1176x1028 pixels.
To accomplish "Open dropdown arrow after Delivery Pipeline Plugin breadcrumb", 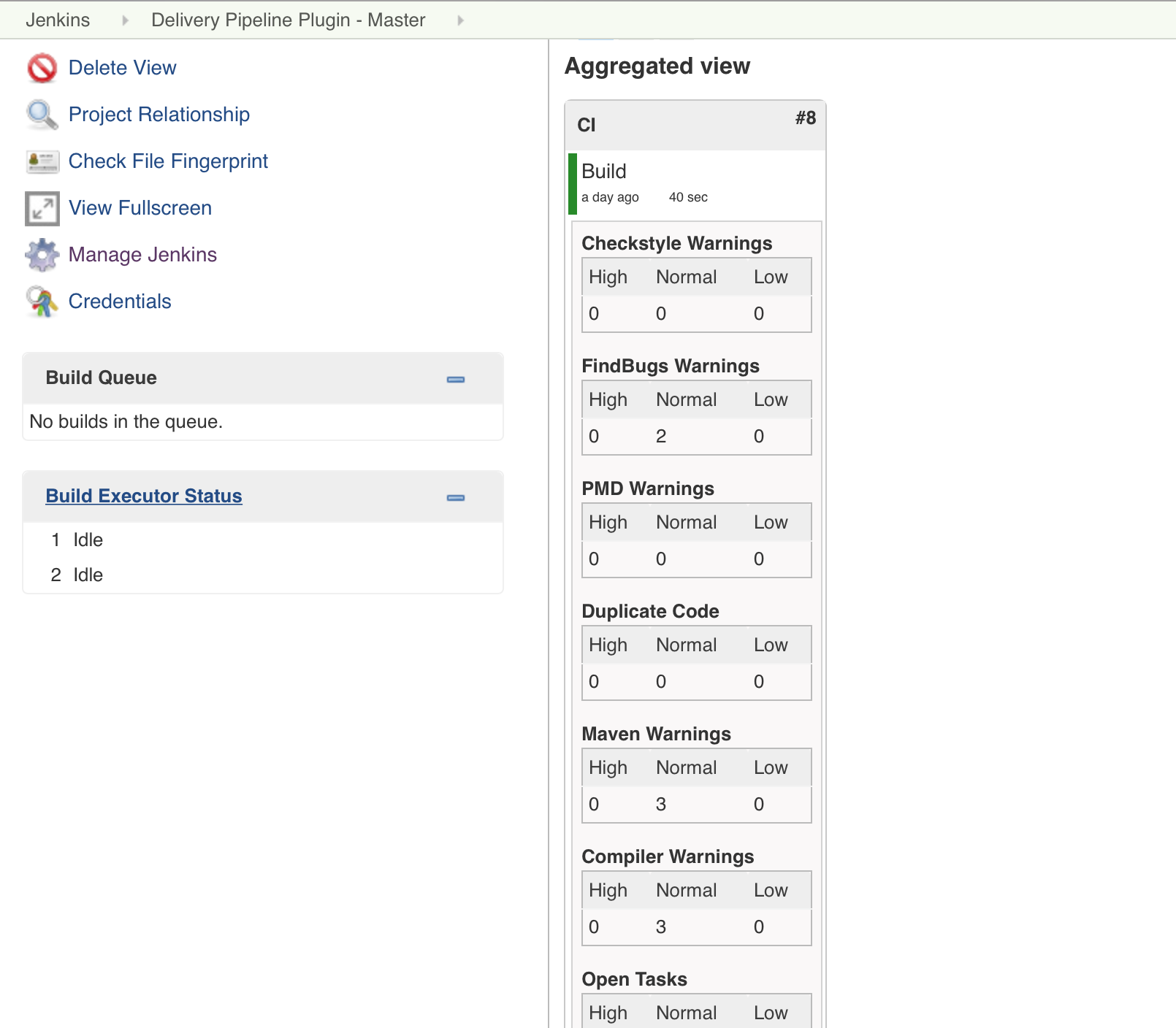I will 460,20.
